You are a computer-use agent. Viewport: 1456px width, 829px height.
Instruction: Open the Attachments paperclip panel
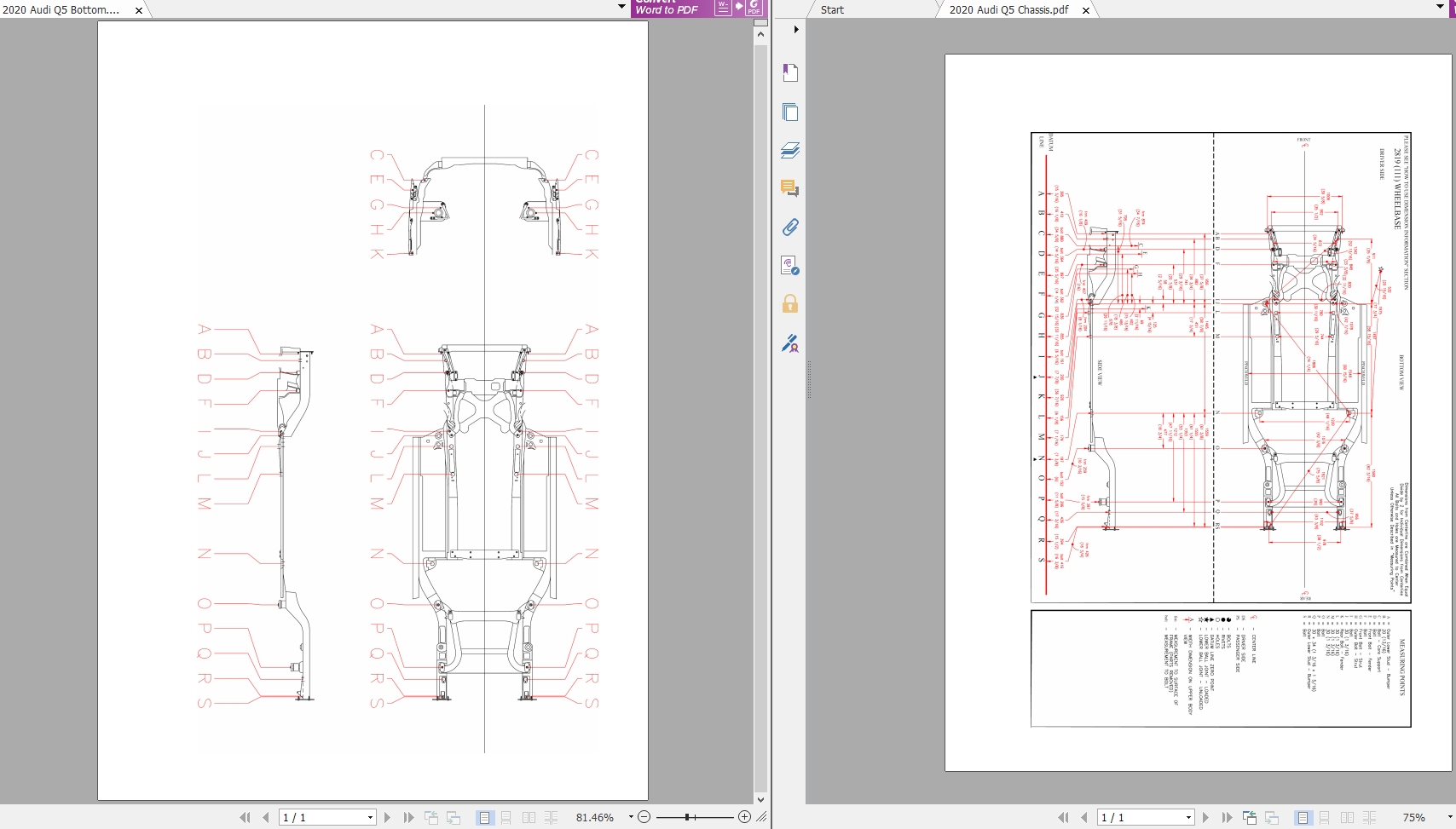coord(790,227)
